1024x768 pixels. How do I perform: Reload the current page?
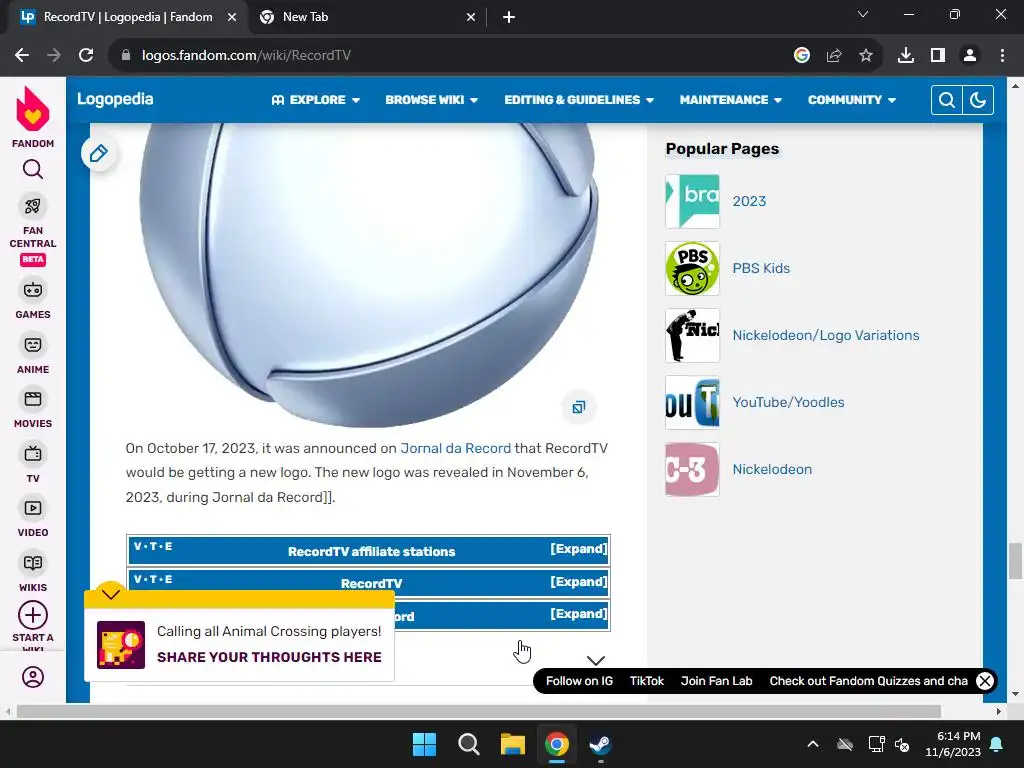86,56
